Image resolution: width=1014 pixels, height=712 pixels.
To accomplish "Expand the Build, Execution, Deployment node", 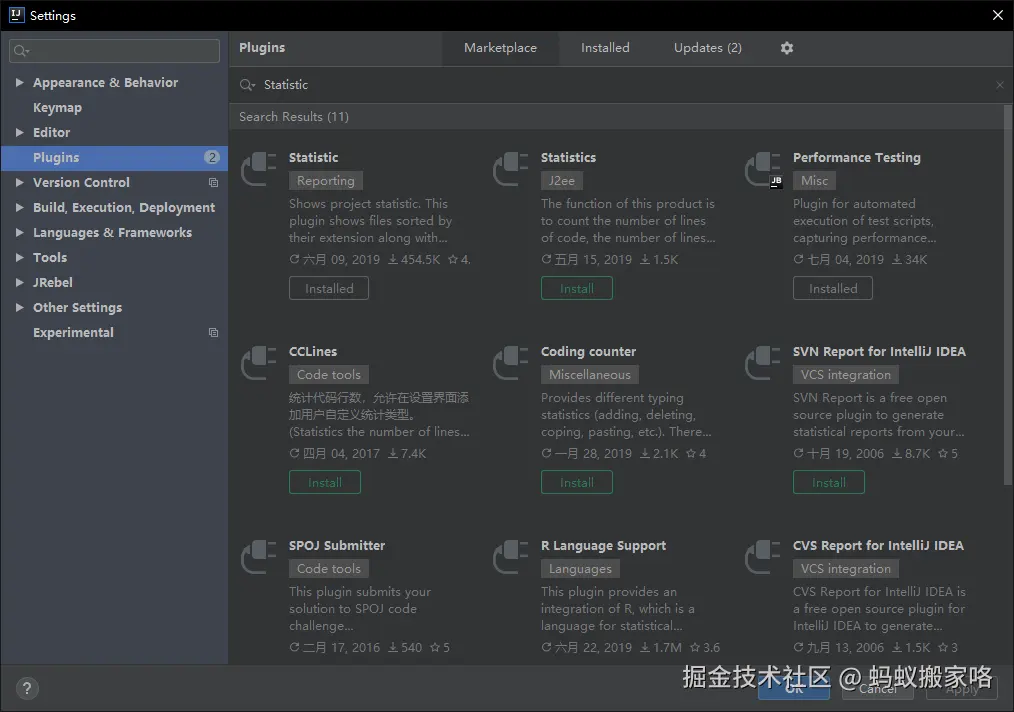I will [19, 208].
